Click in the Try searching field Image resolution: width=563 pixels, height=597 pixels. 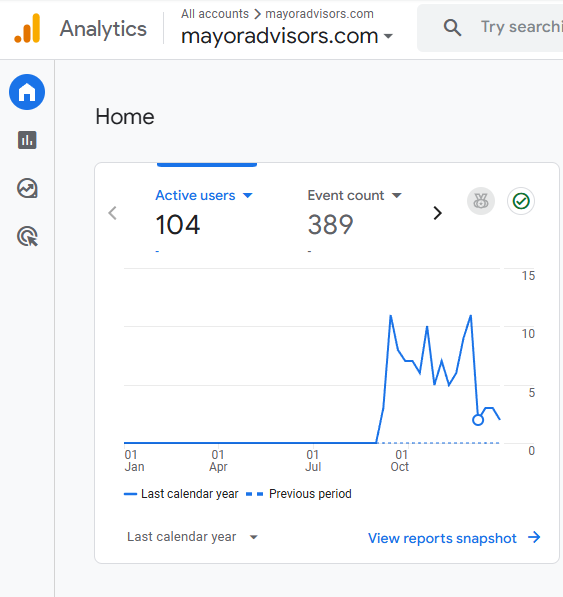(x=521, y=27)
